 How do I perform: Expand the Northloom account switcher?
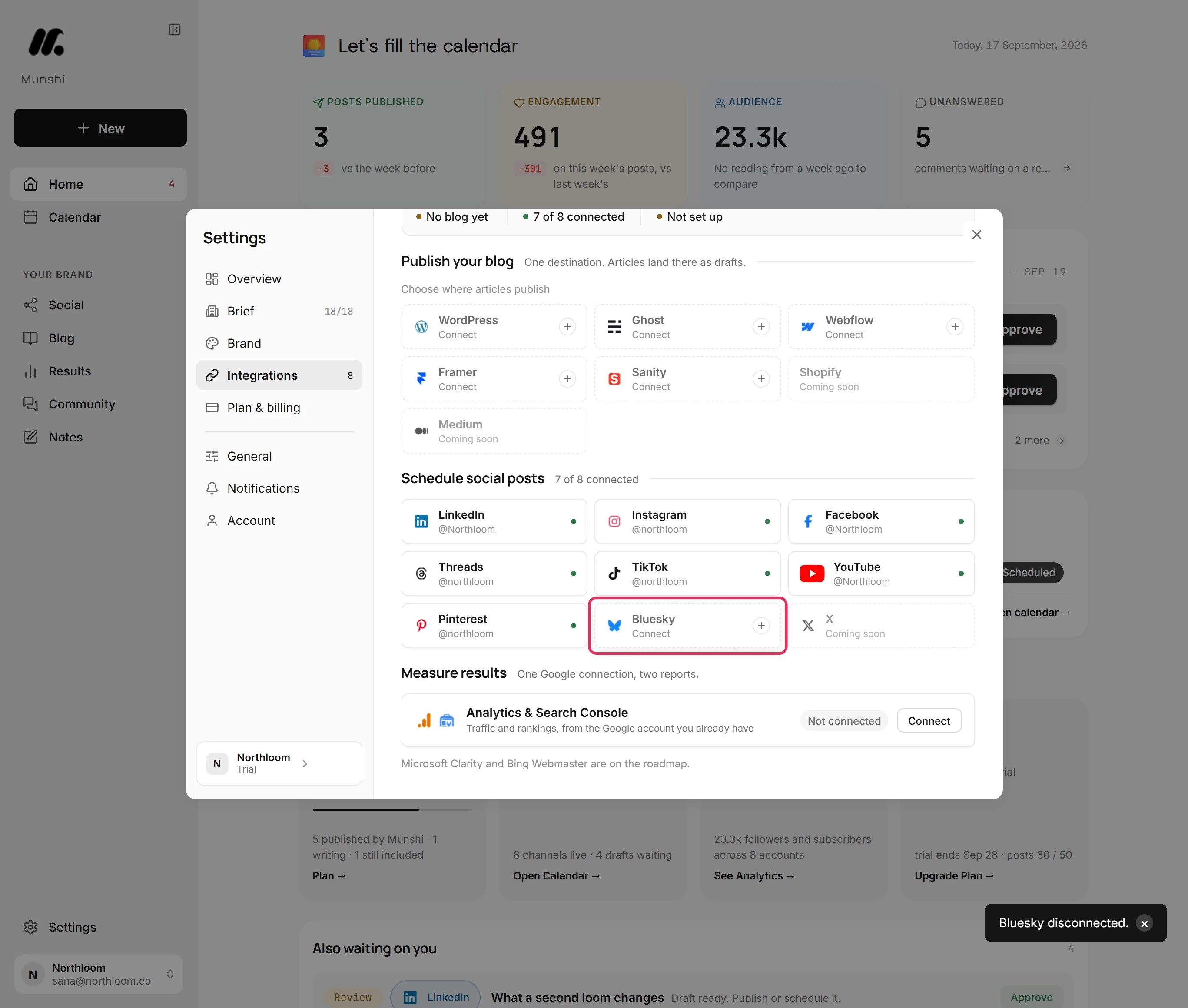click(x=170, y=974)
